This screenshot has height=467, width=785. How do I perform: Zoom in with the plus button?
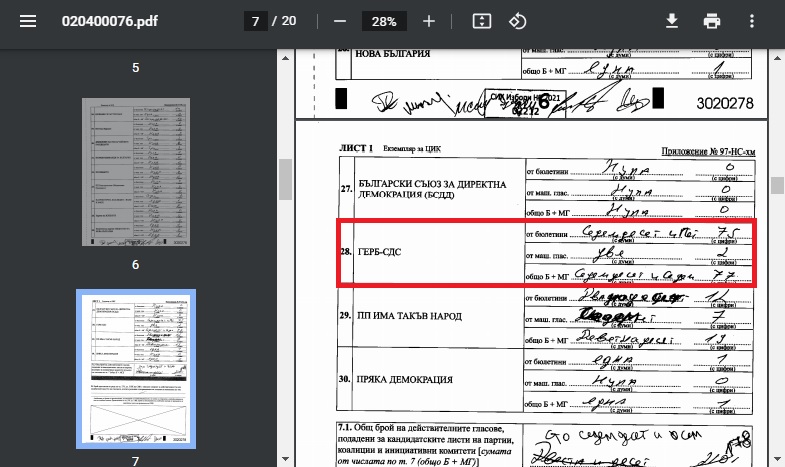[429, 21]
